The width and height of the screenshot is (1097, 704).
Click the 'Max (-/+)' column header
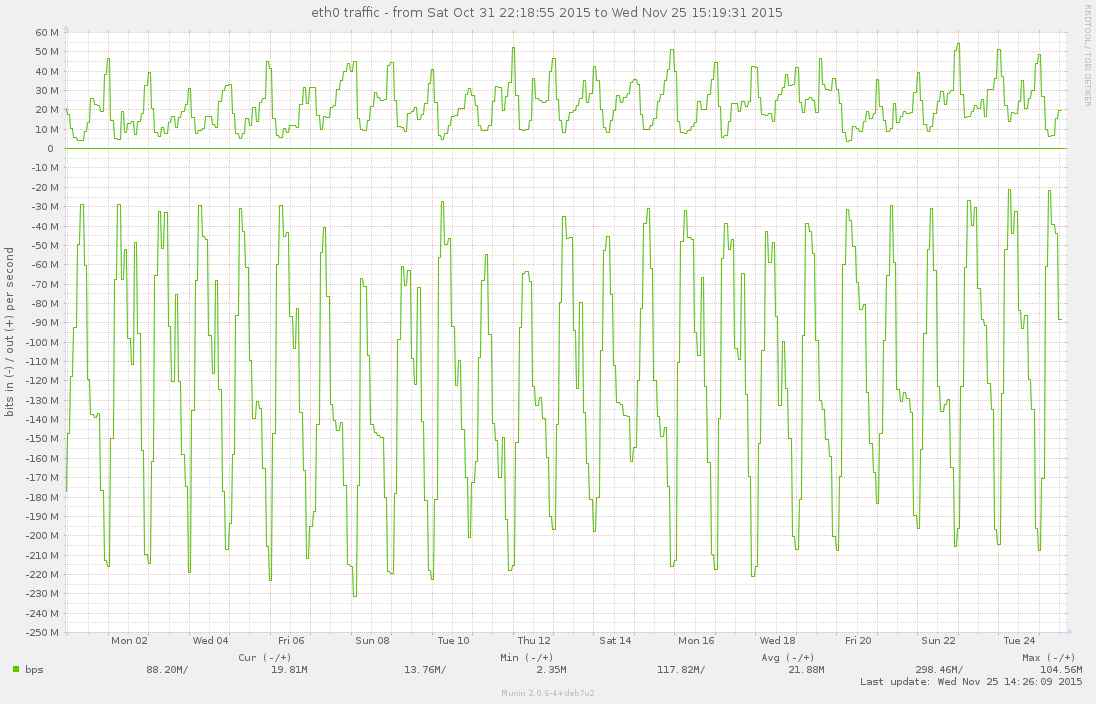coord(1048,657)
